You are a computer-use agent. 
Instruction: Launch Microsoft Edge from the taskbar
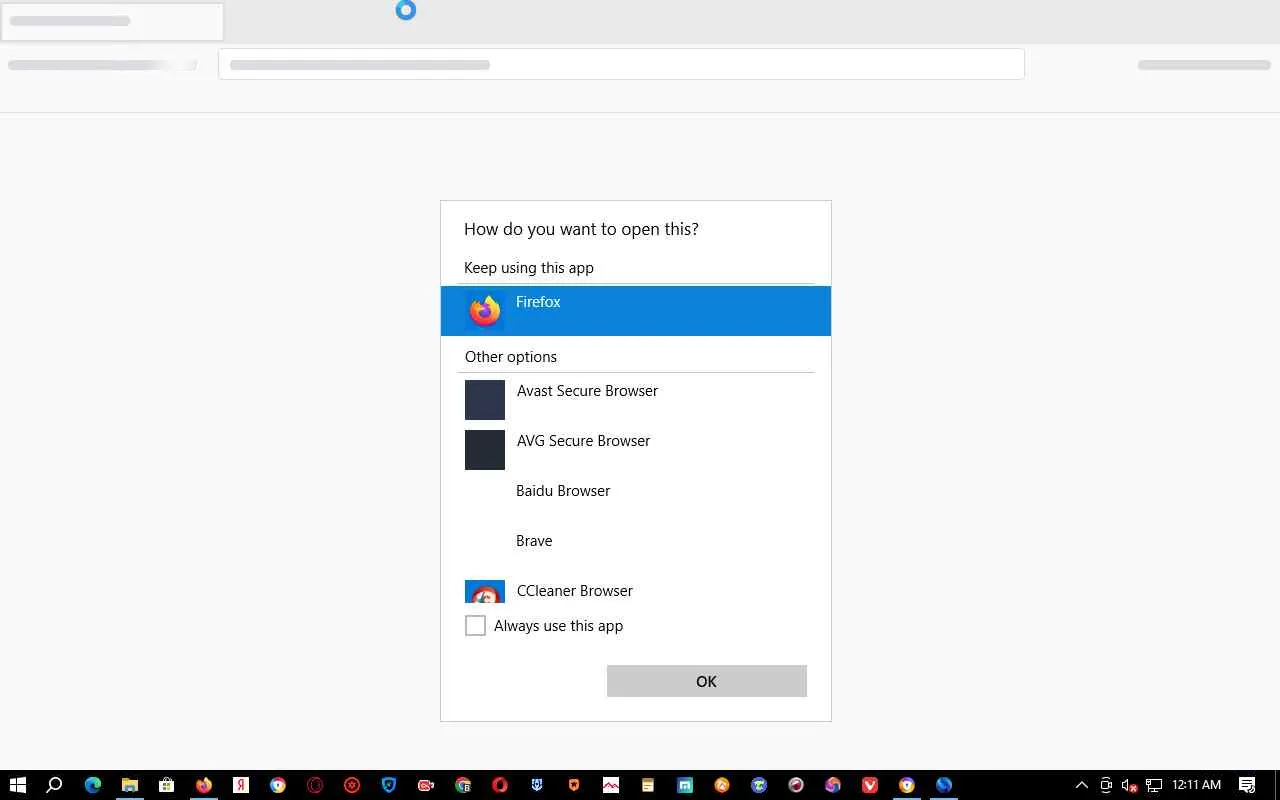click(92, 785)
